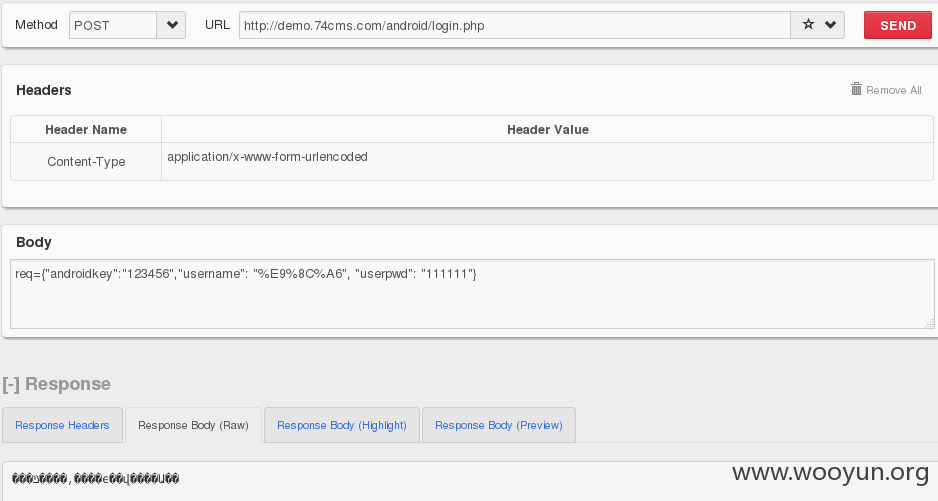
Task: Send the request with SEND button
Action: [898, 25]
